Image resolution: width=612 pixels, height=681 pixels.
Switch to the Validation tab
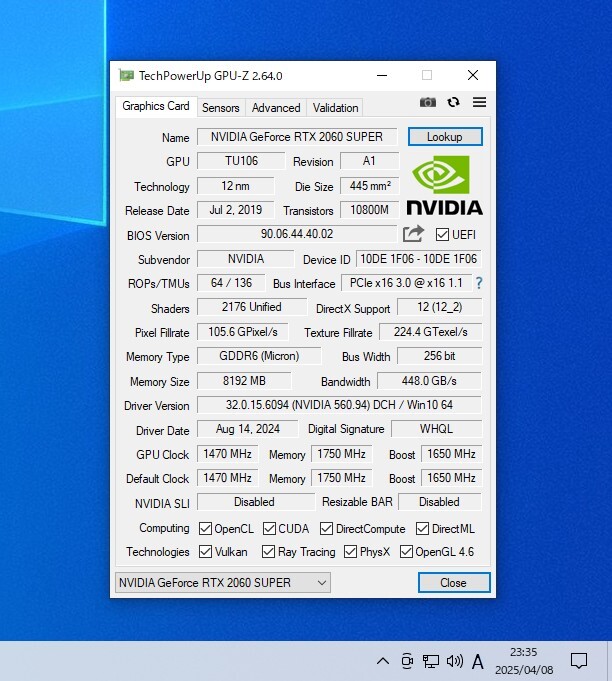[335, 108]
